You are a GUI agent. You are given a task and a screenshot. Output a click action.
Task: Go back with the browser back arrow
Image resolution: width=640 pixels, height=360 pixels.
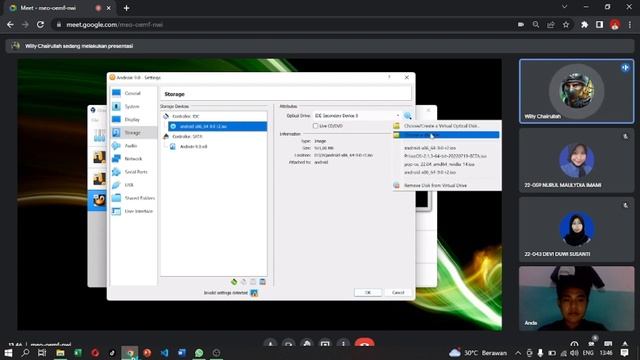tap(10, 24)
